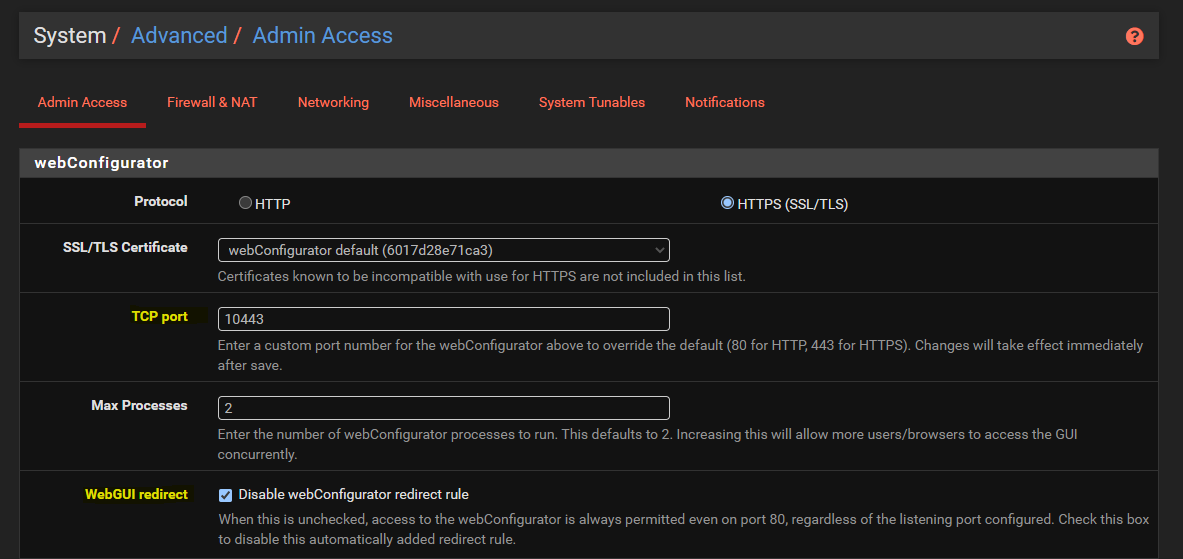
Task: Select the Admin Access tab
Action: [82, 102]
